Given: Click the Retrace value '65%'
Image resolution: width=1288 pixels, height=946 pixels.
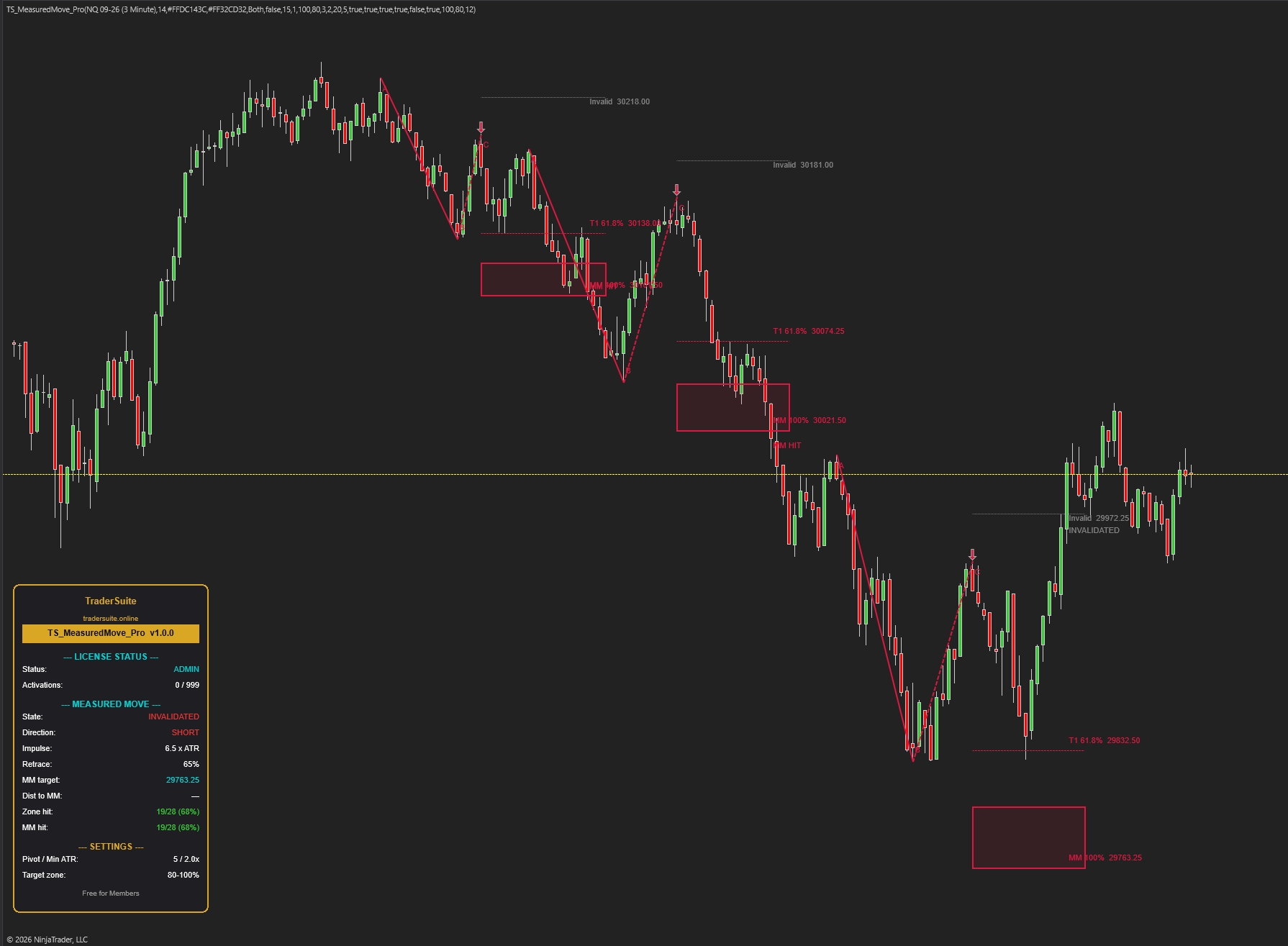Looking at the screenshot, I should coord(191,764).
